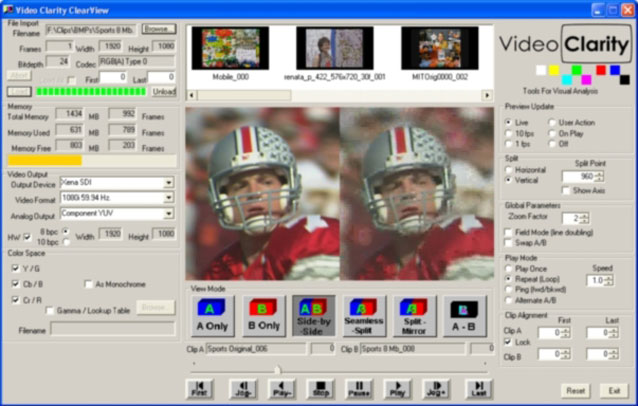The height and width of the screenshot is (406, 638).
Task: Choose Seamless-Split view mode
Action: [x=364, y=316]
